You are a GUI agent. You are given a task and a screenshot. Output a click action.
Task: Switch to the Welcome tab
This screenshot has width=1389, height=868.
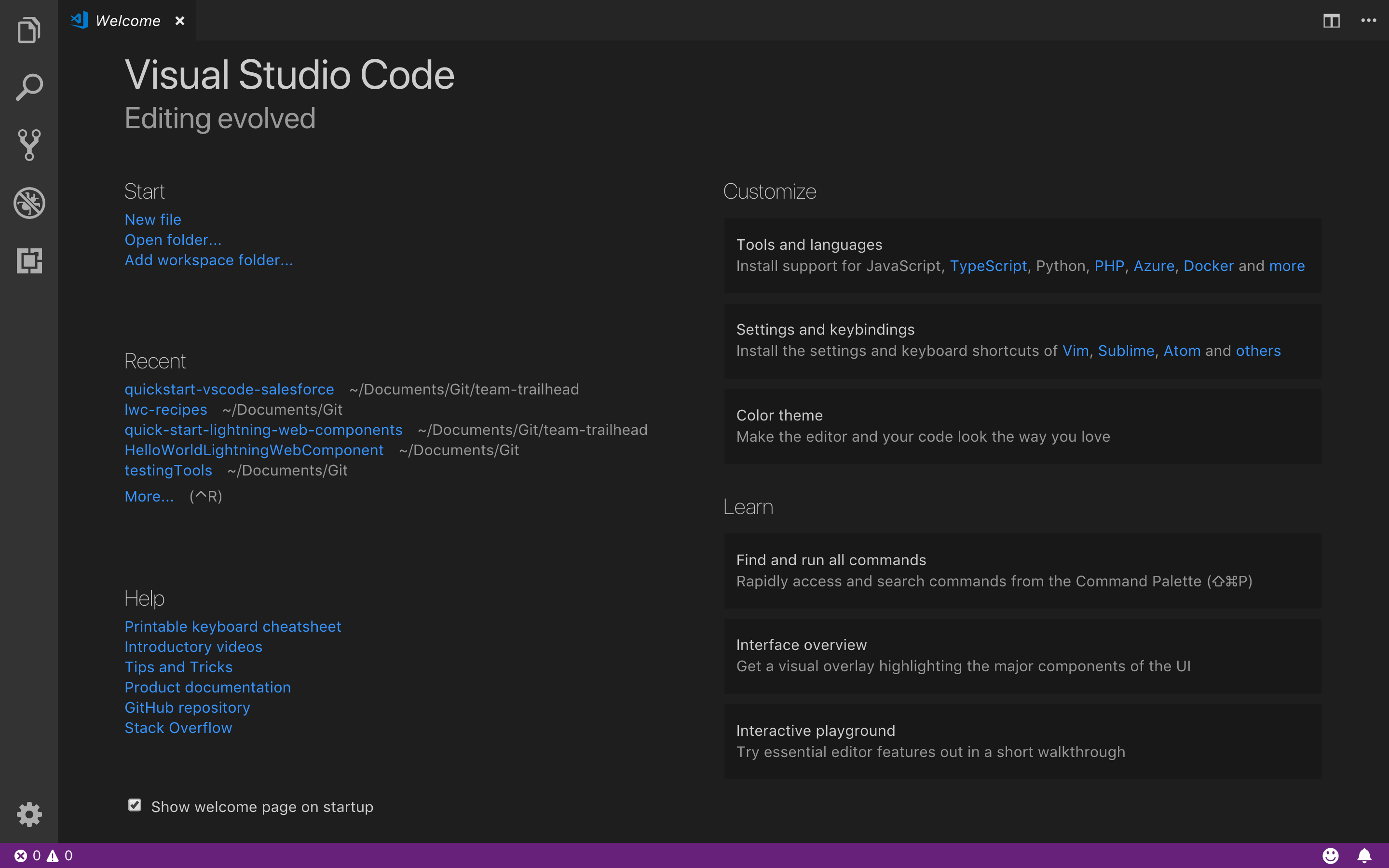pos(127,20)
